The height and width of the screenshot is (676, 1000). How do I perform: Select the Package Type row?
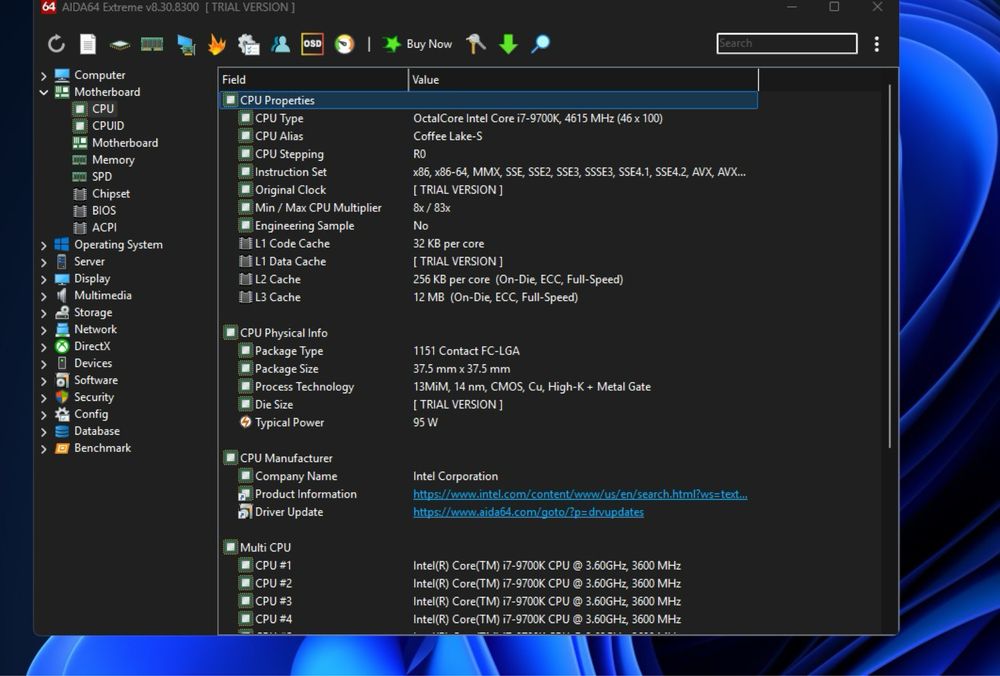[x=489, y=351]
